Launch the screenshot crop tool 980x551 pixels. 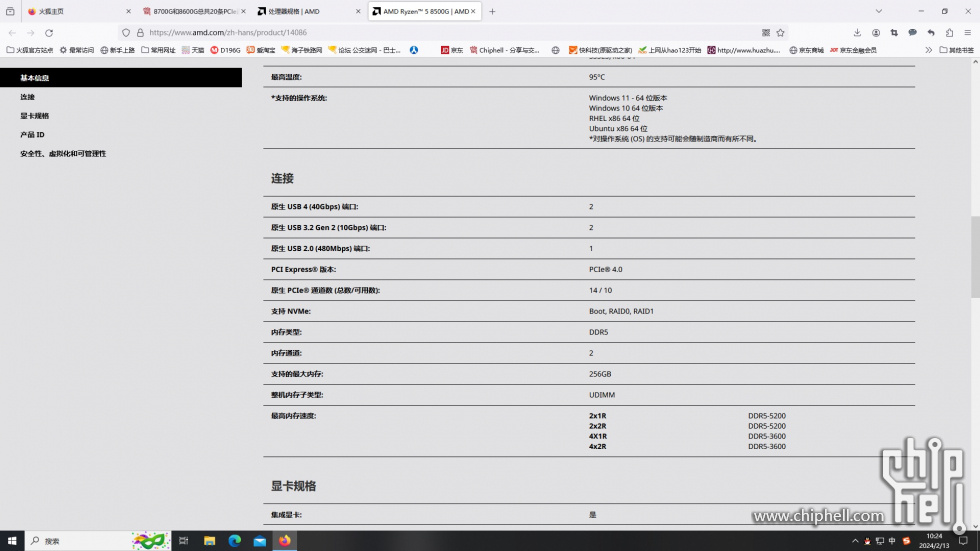coord(894,32)
